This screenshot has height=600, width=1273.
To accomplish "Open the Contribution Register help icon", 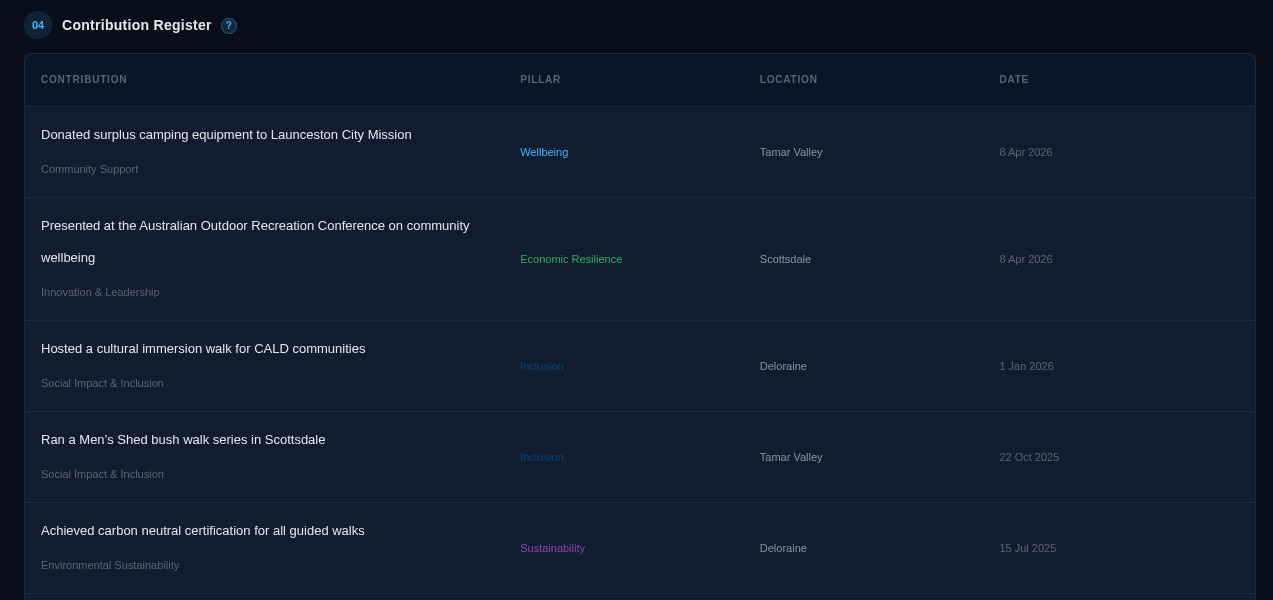I will 229,26.
